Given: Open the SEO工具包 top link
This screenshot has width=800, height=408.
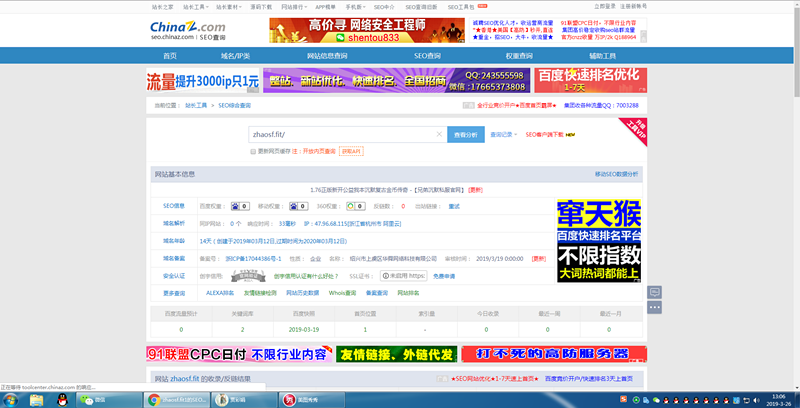Looking at the screenshot, I should [461, 7].
